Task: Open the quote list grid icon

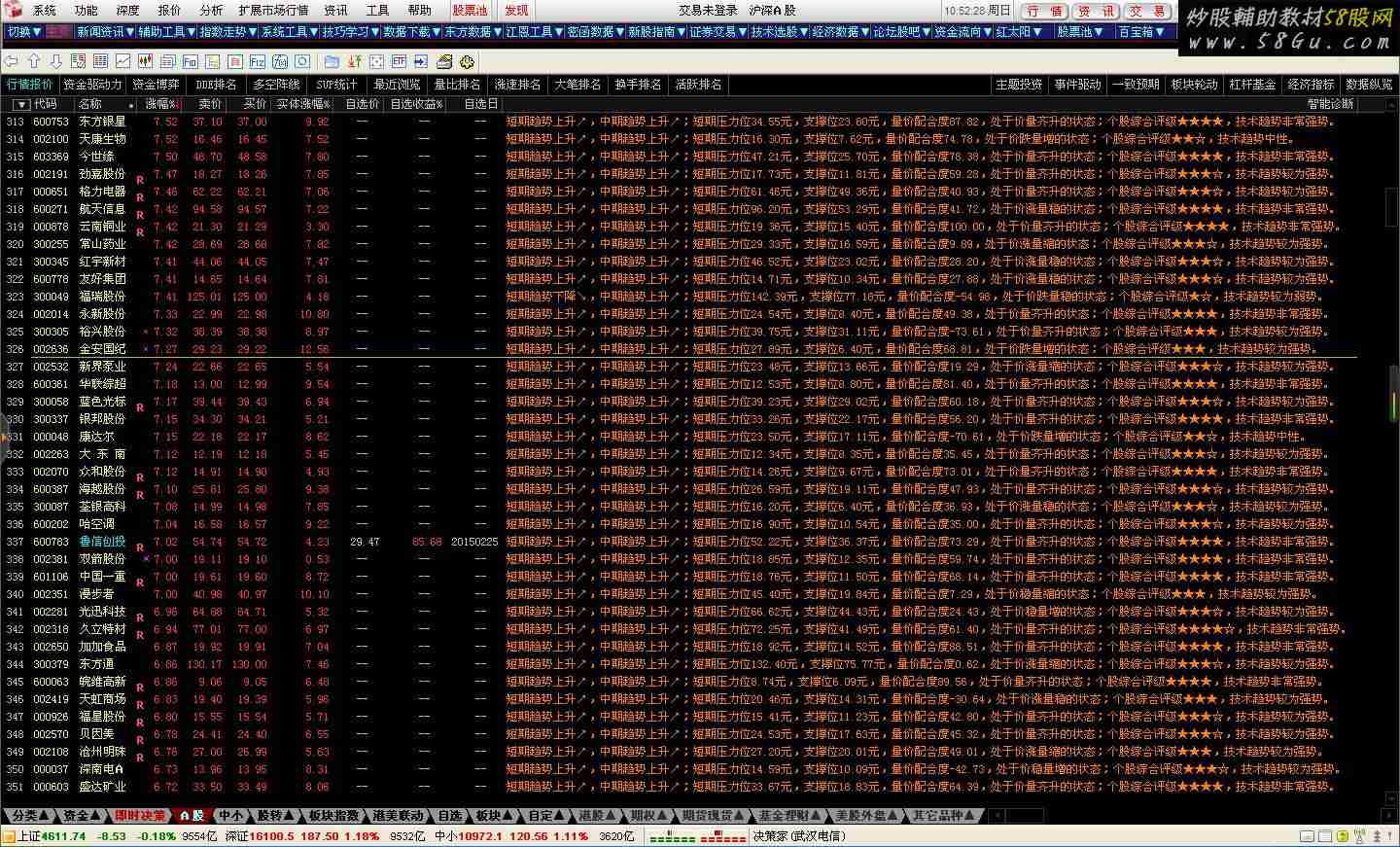Action: pyautogui.click(x=100, y=61)
